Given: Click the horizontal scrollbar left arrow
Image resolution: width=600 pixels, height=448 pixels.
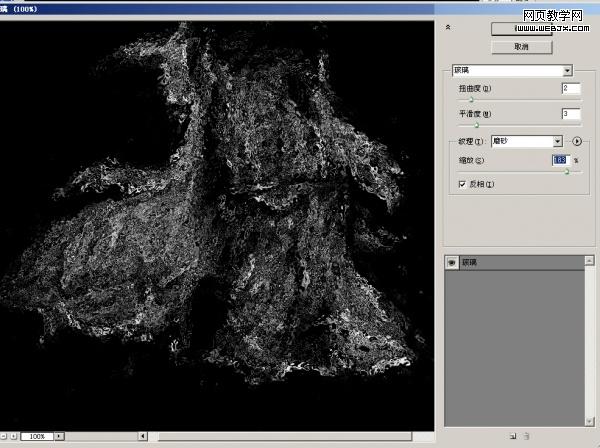Looking at the screenshot, I should (143, 437).
